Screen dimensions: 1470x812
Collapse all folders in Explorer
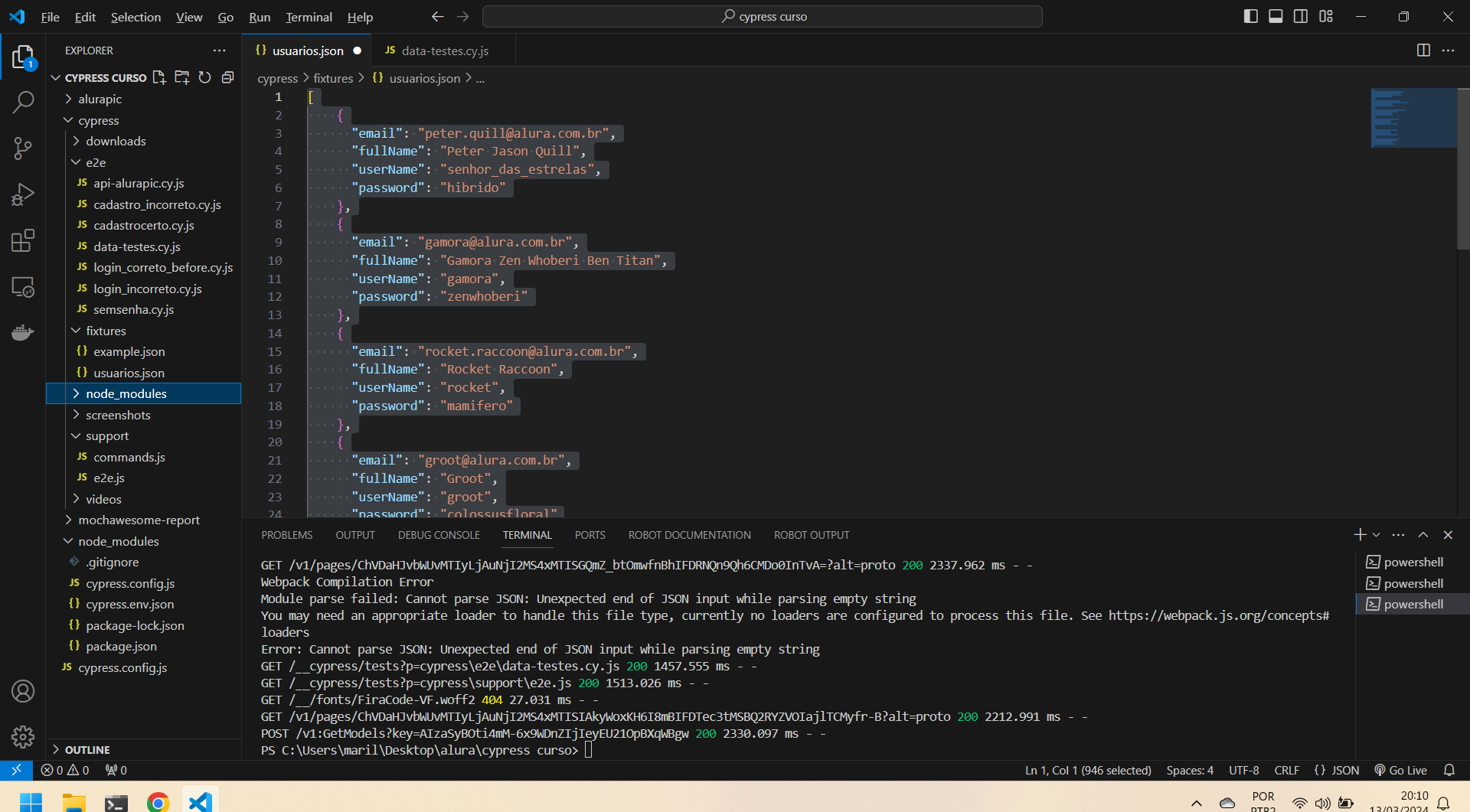pyautogui.click(x=227, y=77)
